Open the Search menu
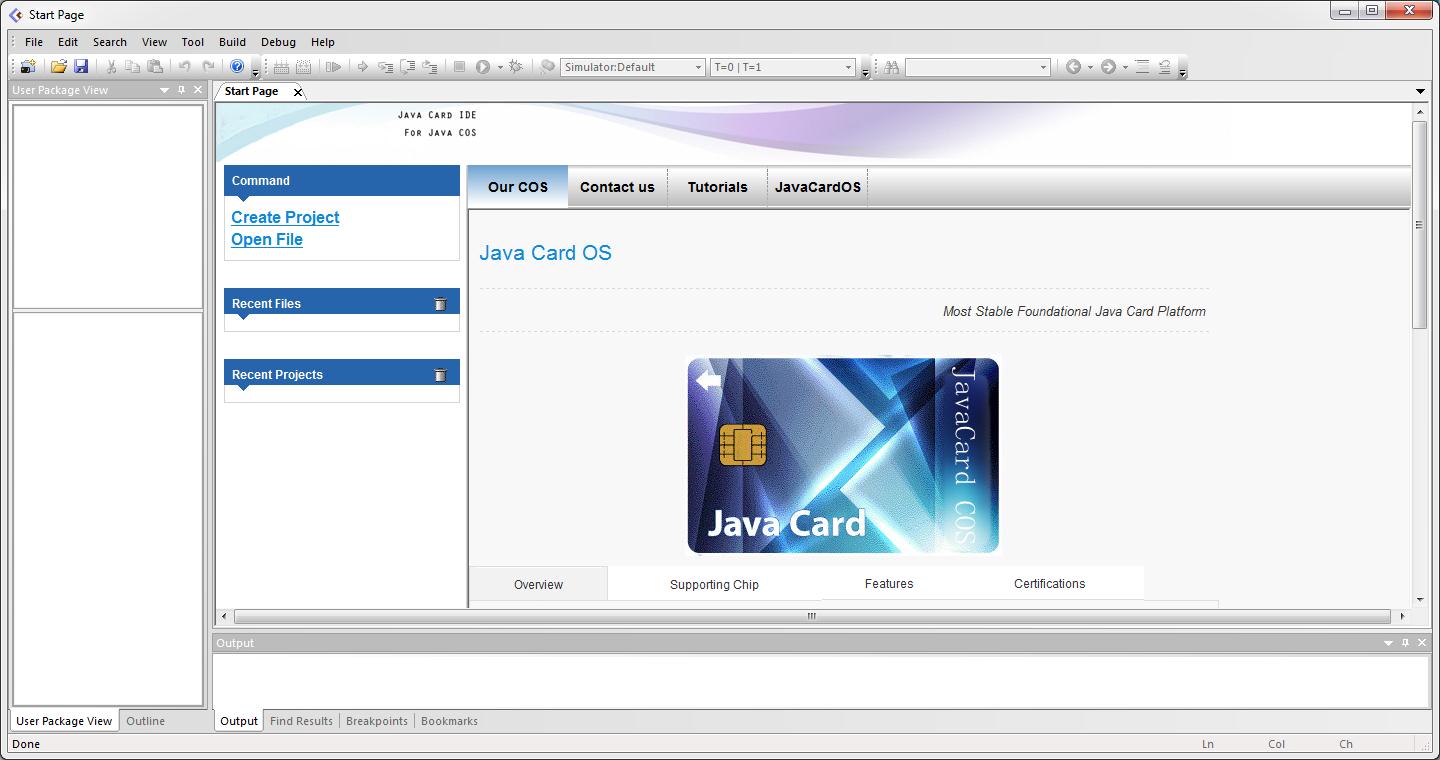Viewport: 1440px width, 760px height. [x=110, y=42]
